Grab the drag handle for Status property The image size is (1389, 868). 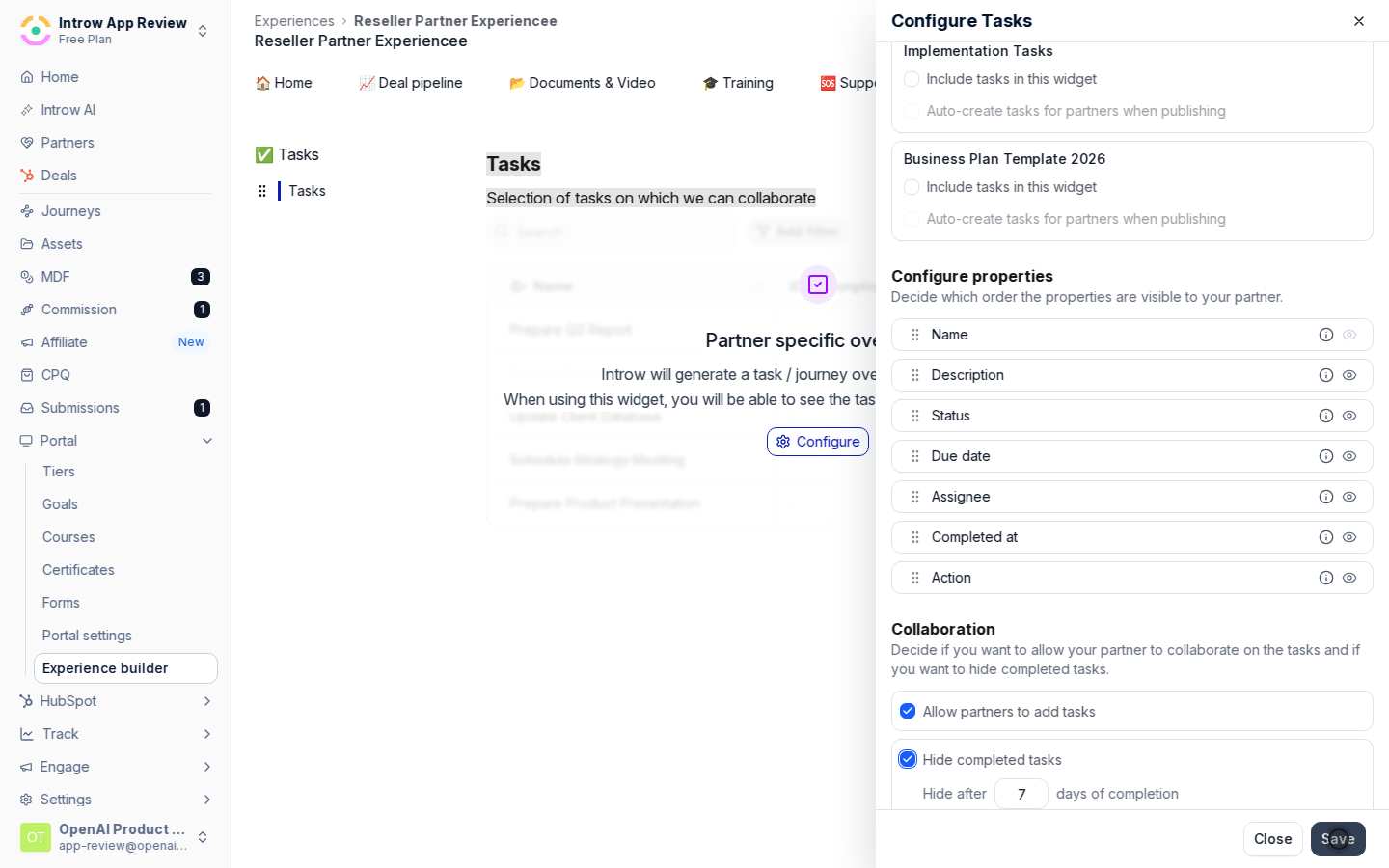(915, 416)
